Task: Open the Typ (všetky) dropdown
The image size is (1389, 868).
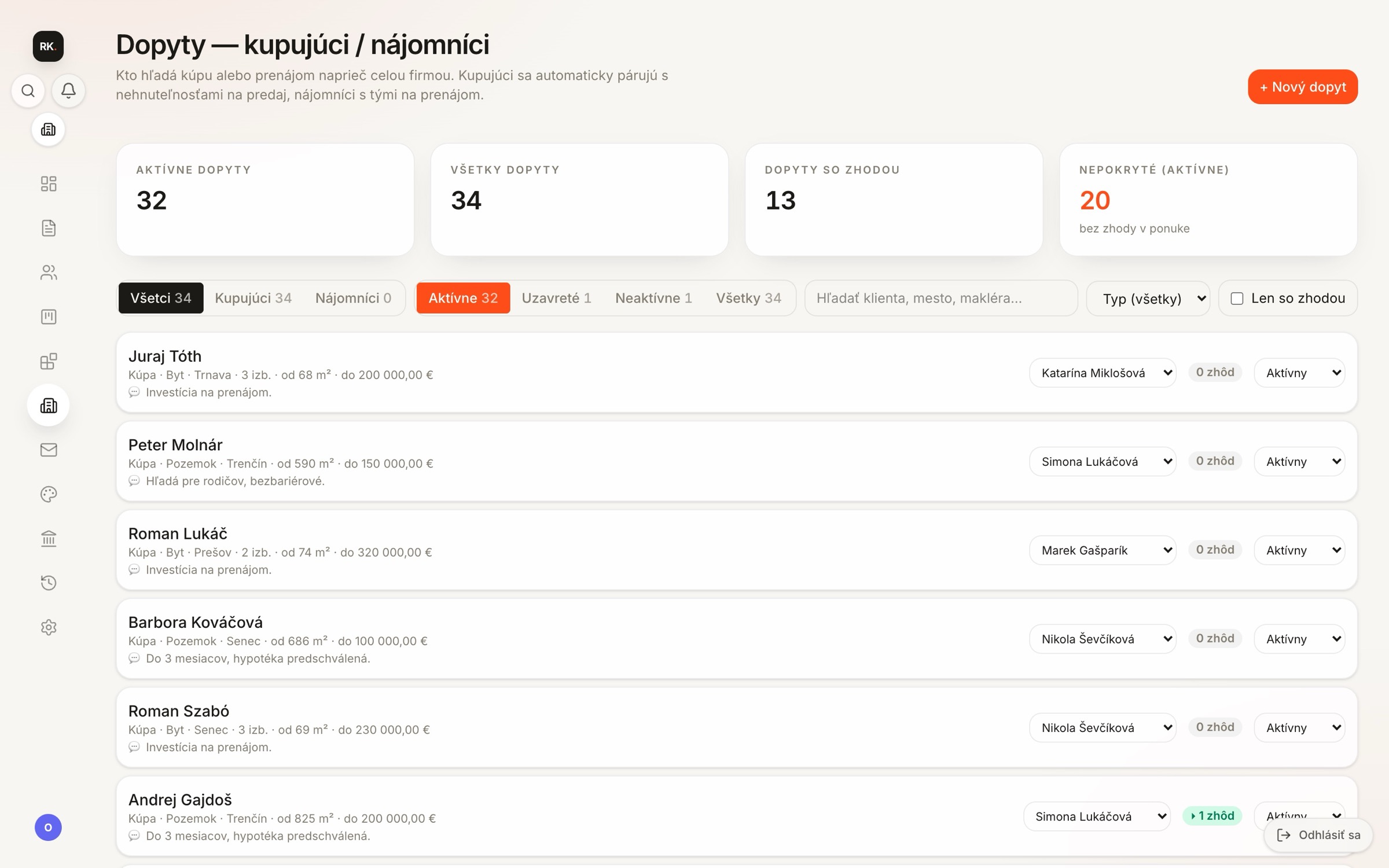Action: coord(1148,299)
